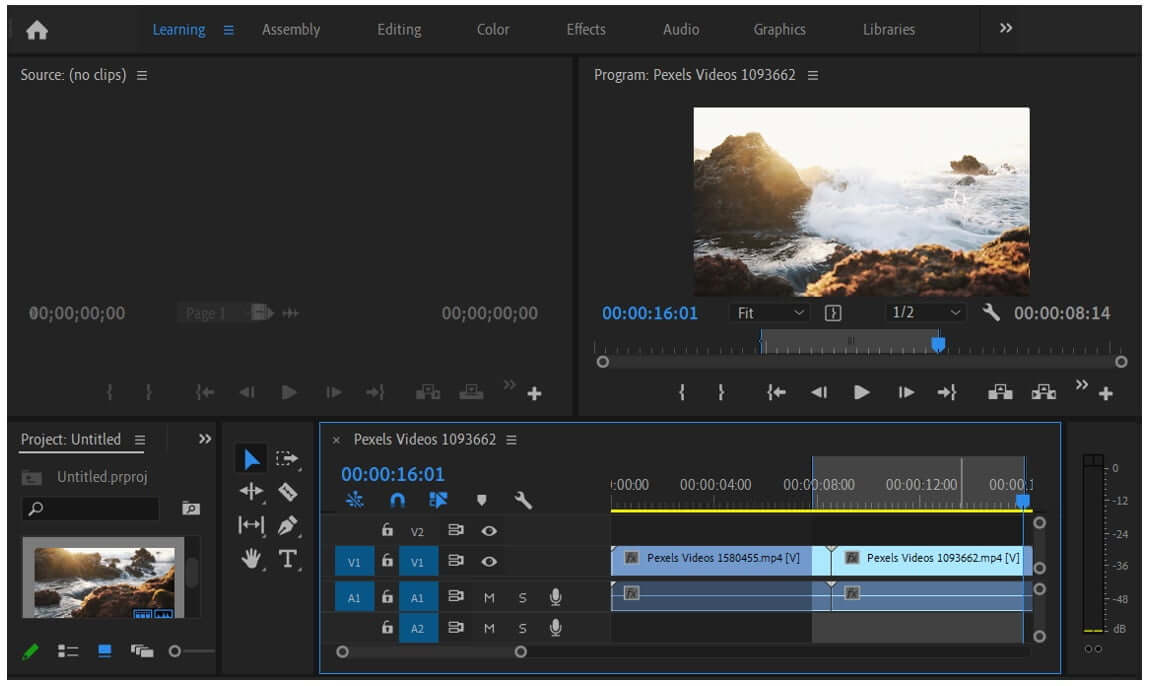Show more workspaces overflow chevron
Screen dimensions: 1149x686
(x=1006, y=28)
